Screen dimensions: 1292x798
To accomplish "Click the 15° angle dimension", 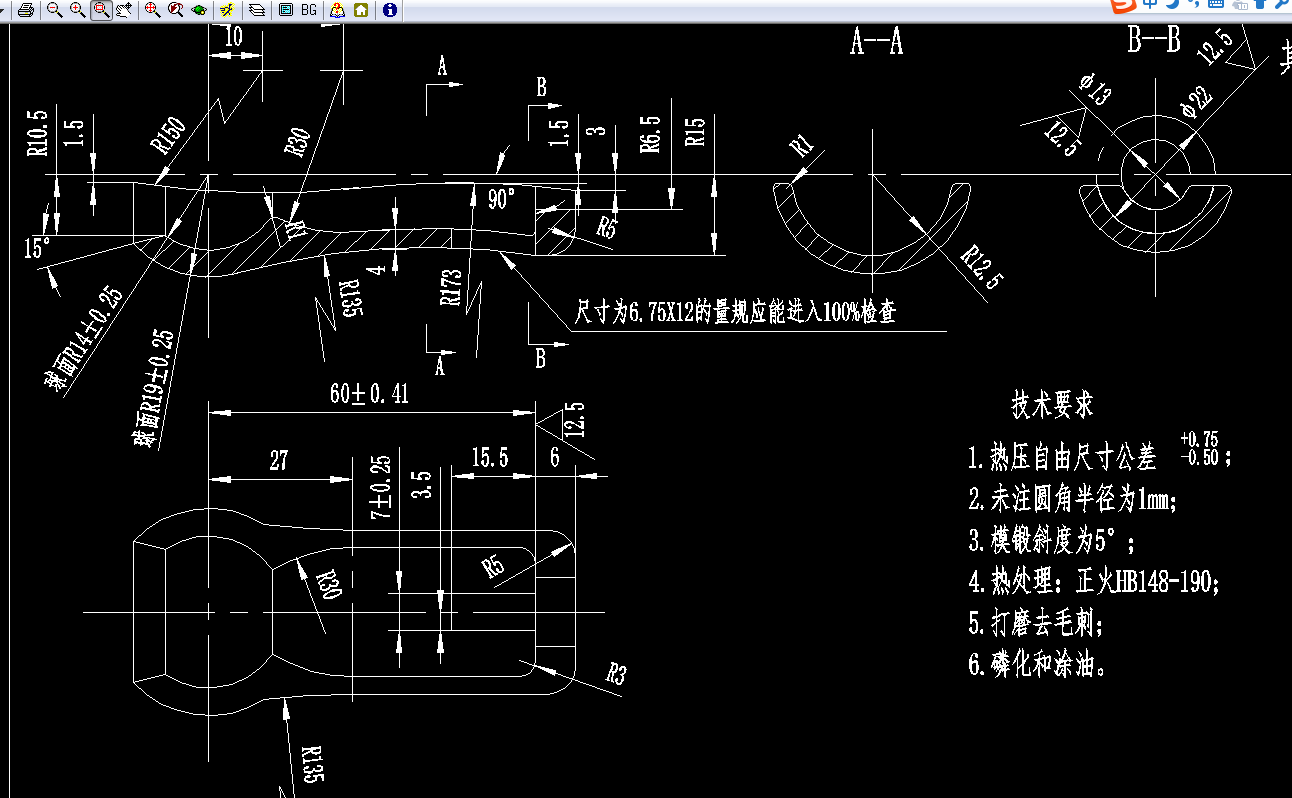I will click(37, 247).
